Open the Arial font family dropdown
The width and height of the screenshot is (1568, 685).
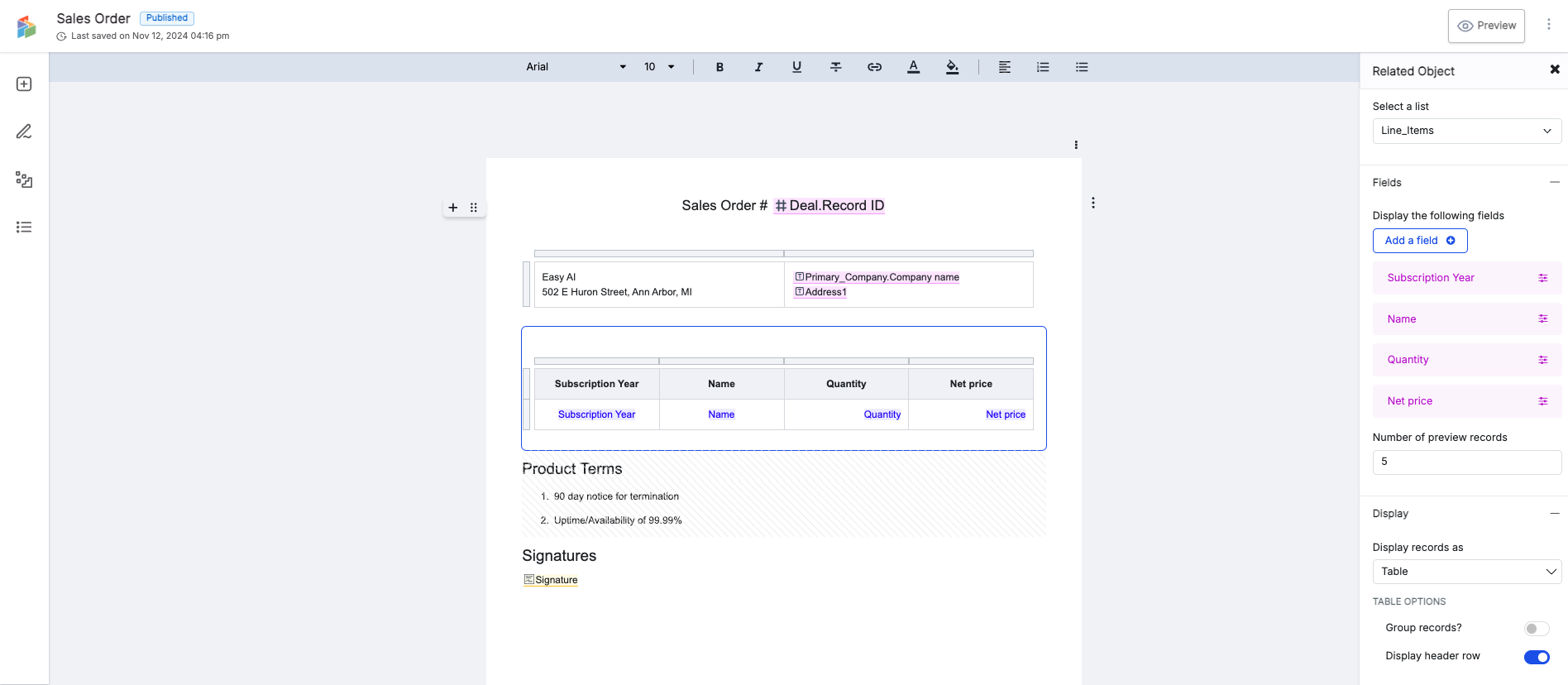576,67
